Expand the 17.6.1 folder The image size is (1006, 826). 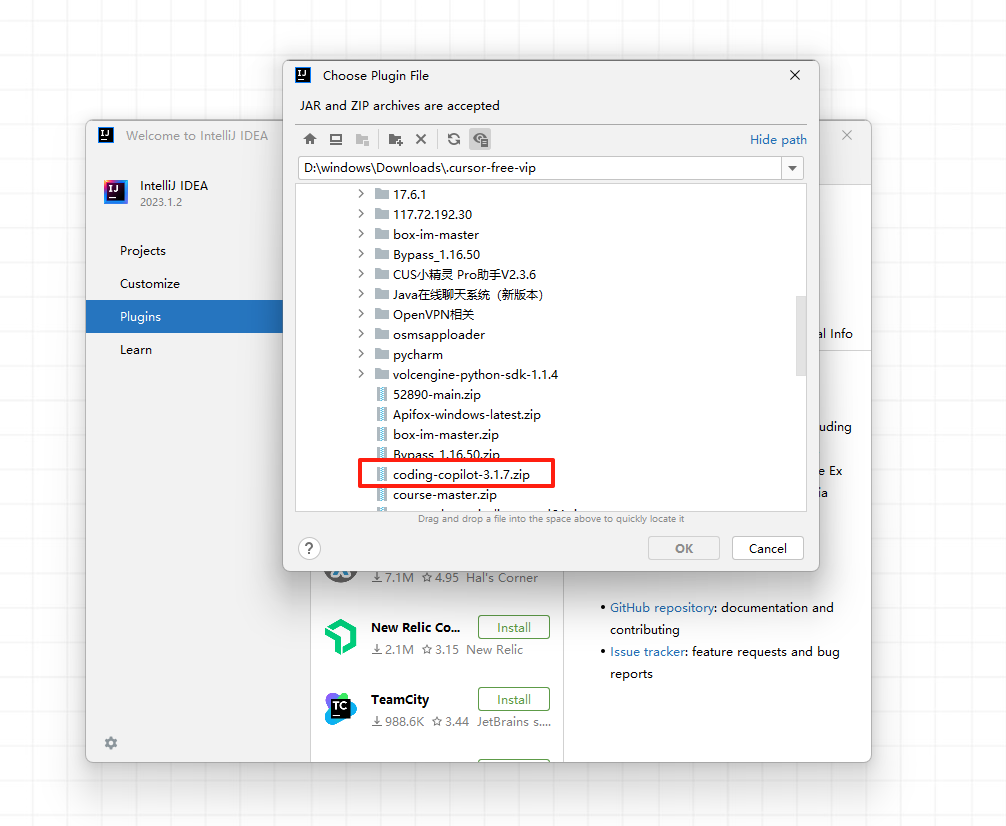point(361,194)
